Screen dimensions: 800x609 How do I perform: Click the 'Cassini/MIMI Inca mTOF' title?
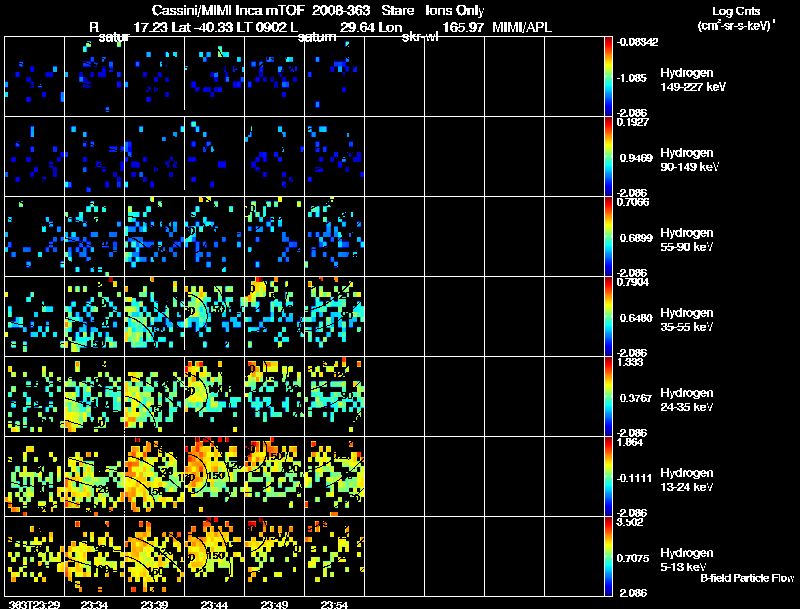[x=228, y=11]
